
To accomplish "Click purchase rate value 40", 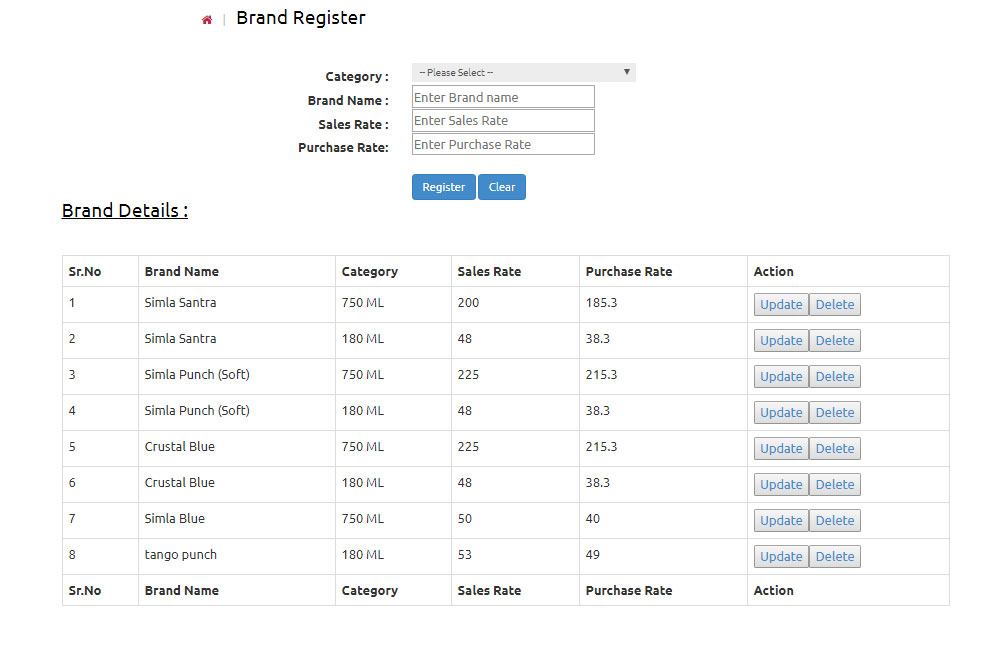I will (593, 519).
